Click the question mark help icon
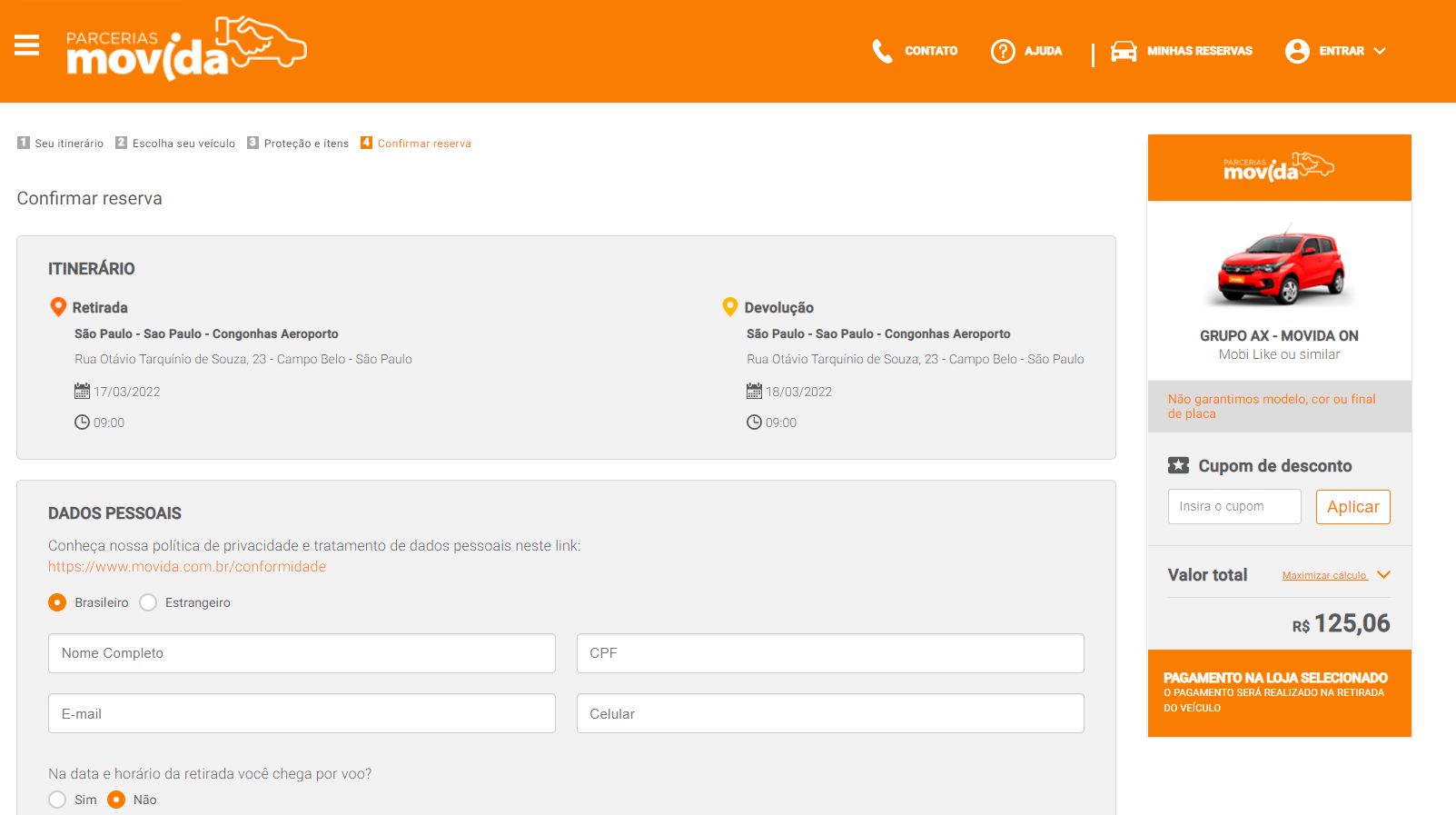The width and height of the screenshot is (1456, 815). tap(1003, 51)
